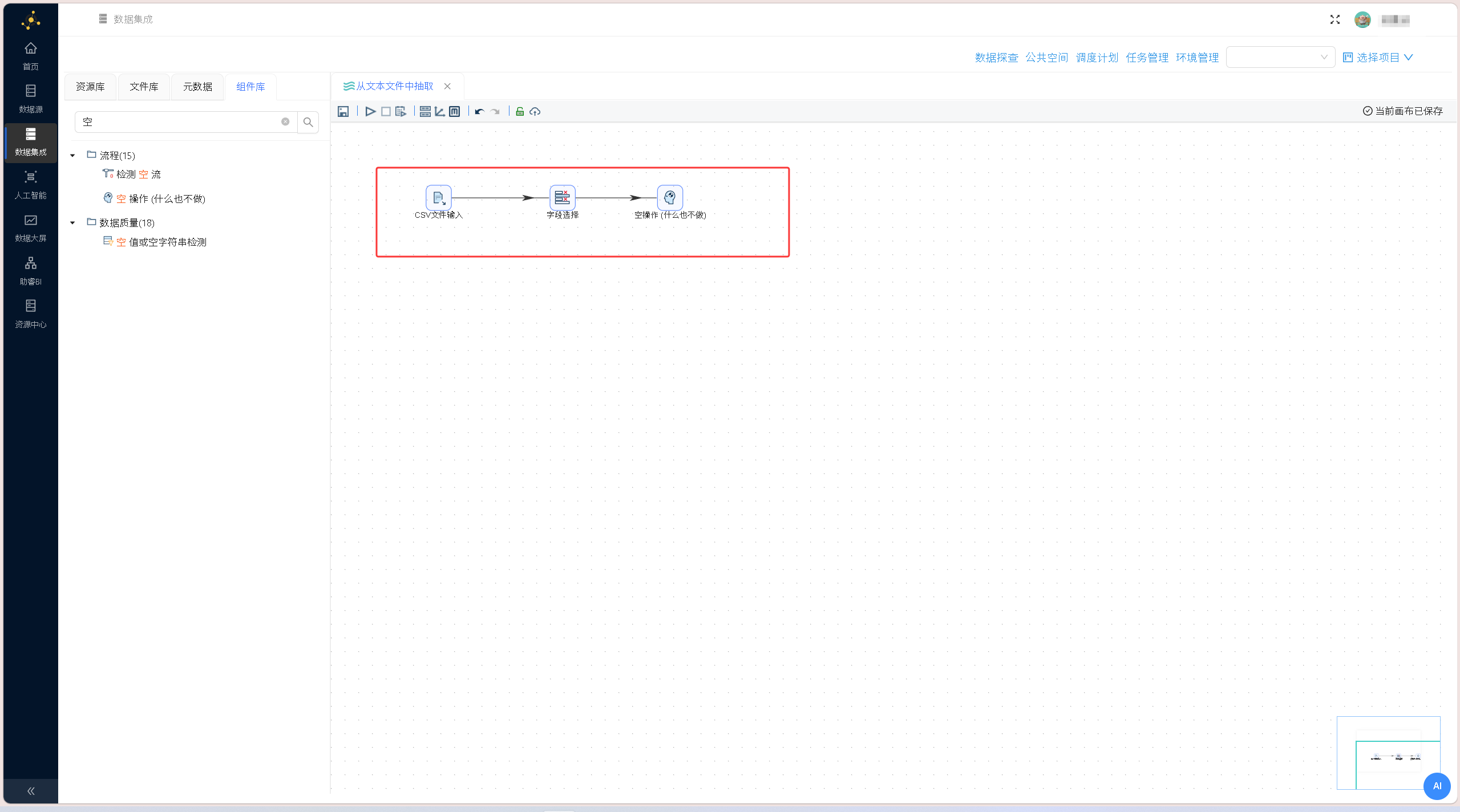Click the search magnifier button

coord(308,122)
